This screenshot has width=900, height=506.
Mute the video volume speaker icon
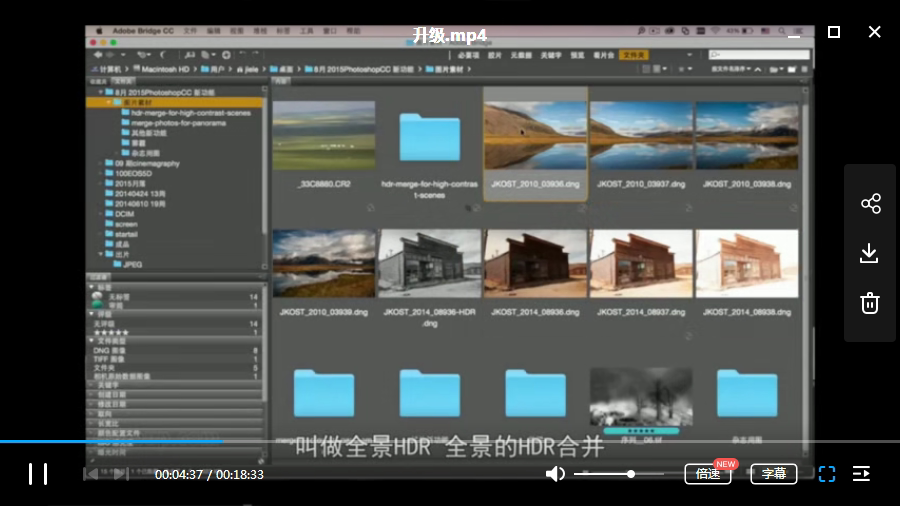pyautogui.click(x=555, y=474)
